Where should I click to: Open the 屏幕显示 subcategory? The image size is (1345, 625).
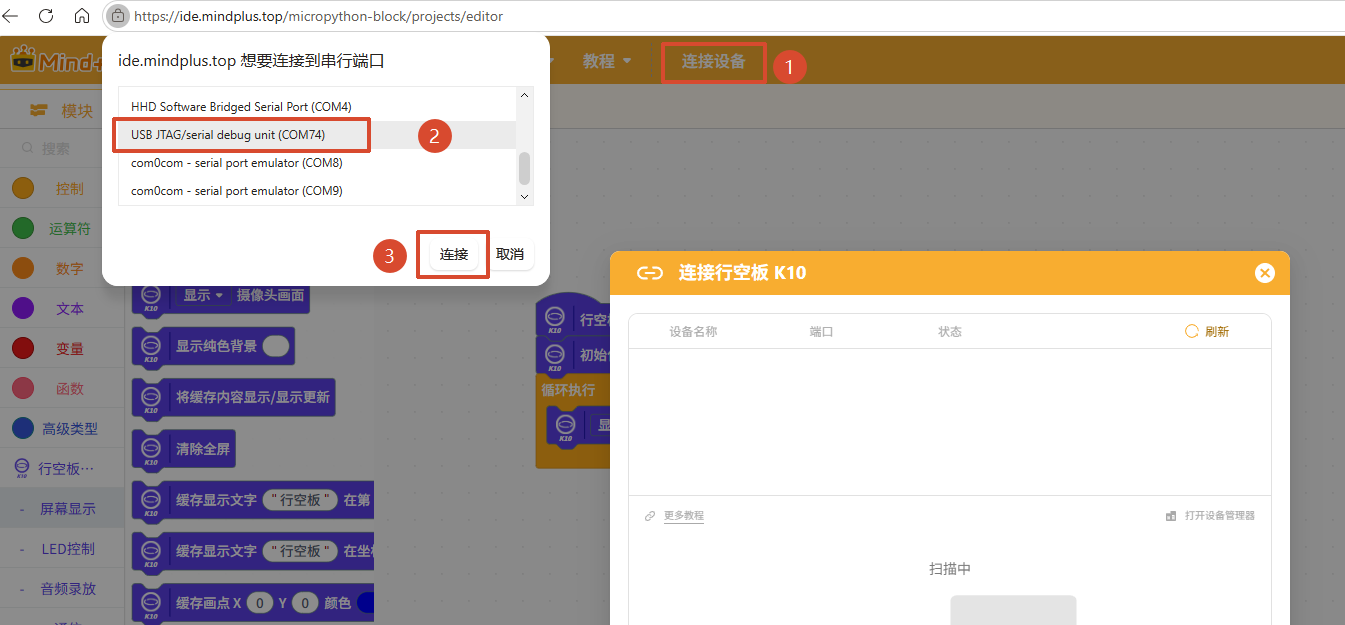tap(62, 508)
